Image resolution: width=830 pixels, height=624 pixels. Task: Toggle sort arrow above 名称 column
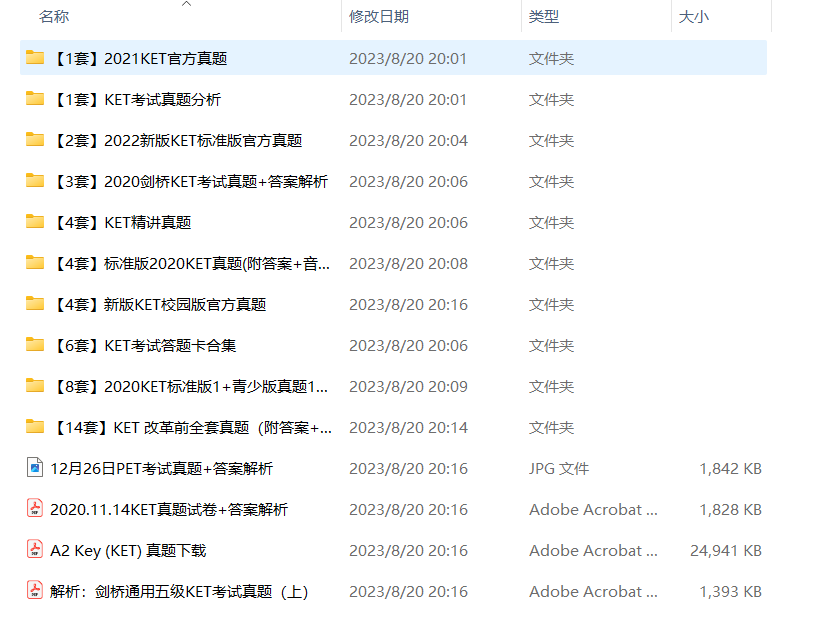click(x=186, y=5)
